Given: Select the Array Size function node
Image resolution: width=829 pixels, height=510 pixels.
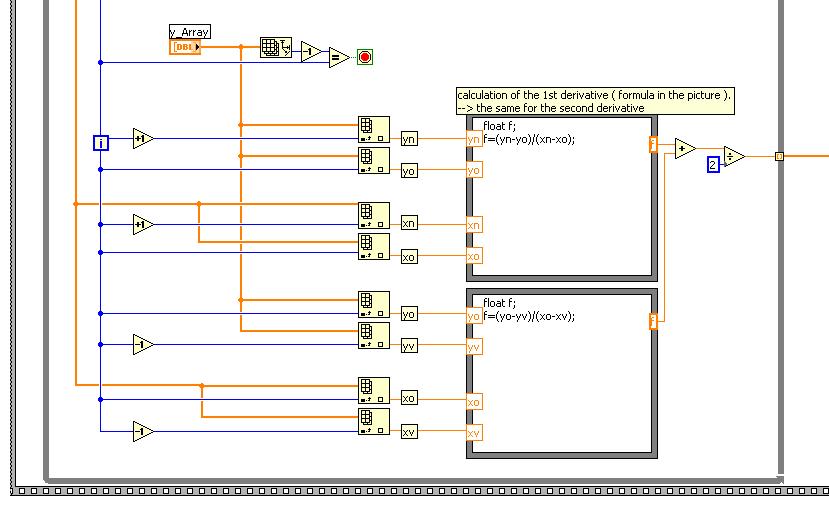Looking at the screenshot, I should pos(275,48).
